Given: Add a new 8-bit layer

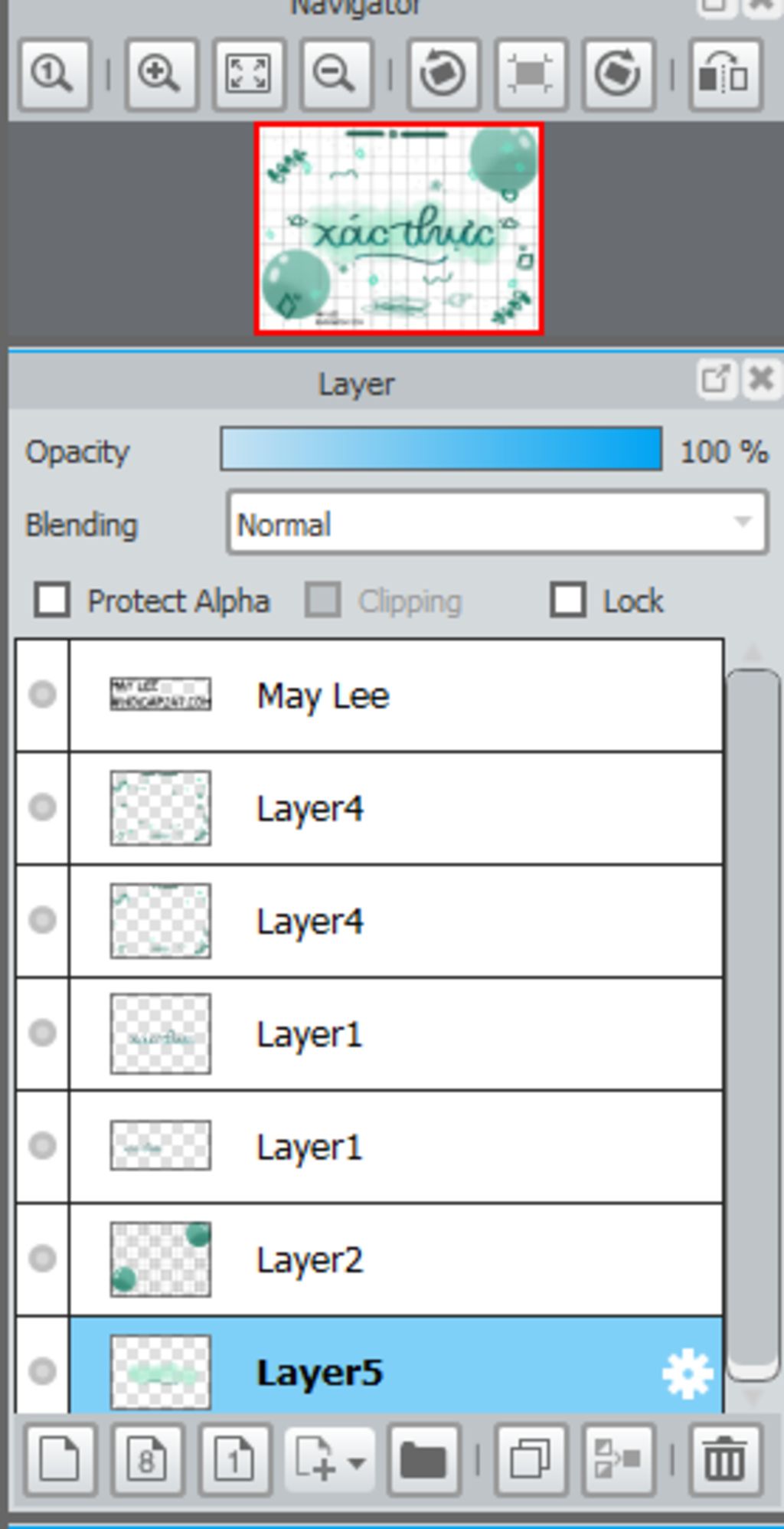Looking at the screenshot, I should (146, 1460).
